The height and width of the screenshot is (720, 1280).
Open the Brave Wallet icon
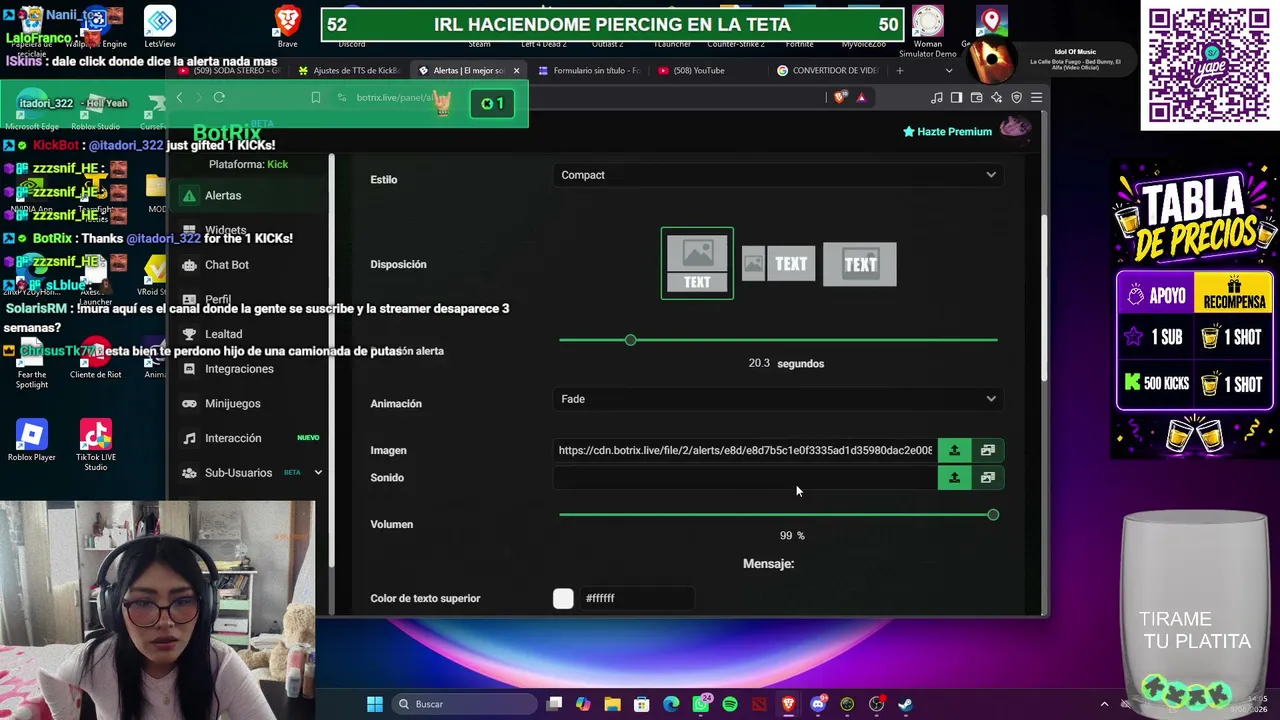(x=977, y=97)
